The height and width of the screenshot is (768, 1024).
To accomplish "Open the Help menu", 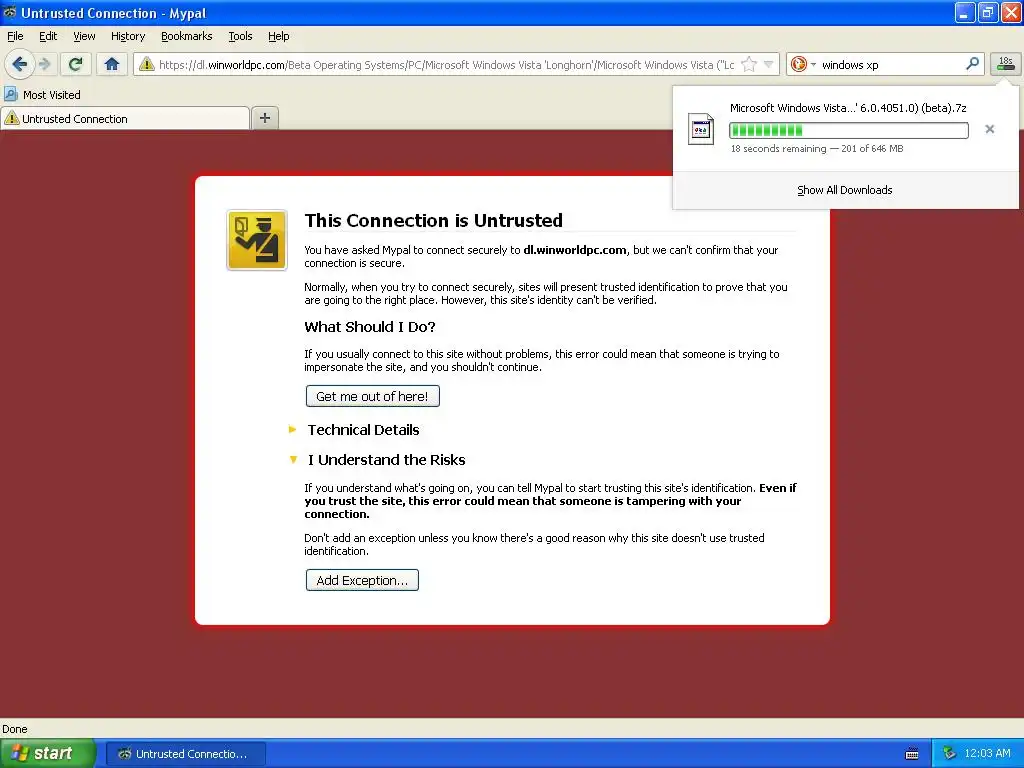I will tap(279, 36).
